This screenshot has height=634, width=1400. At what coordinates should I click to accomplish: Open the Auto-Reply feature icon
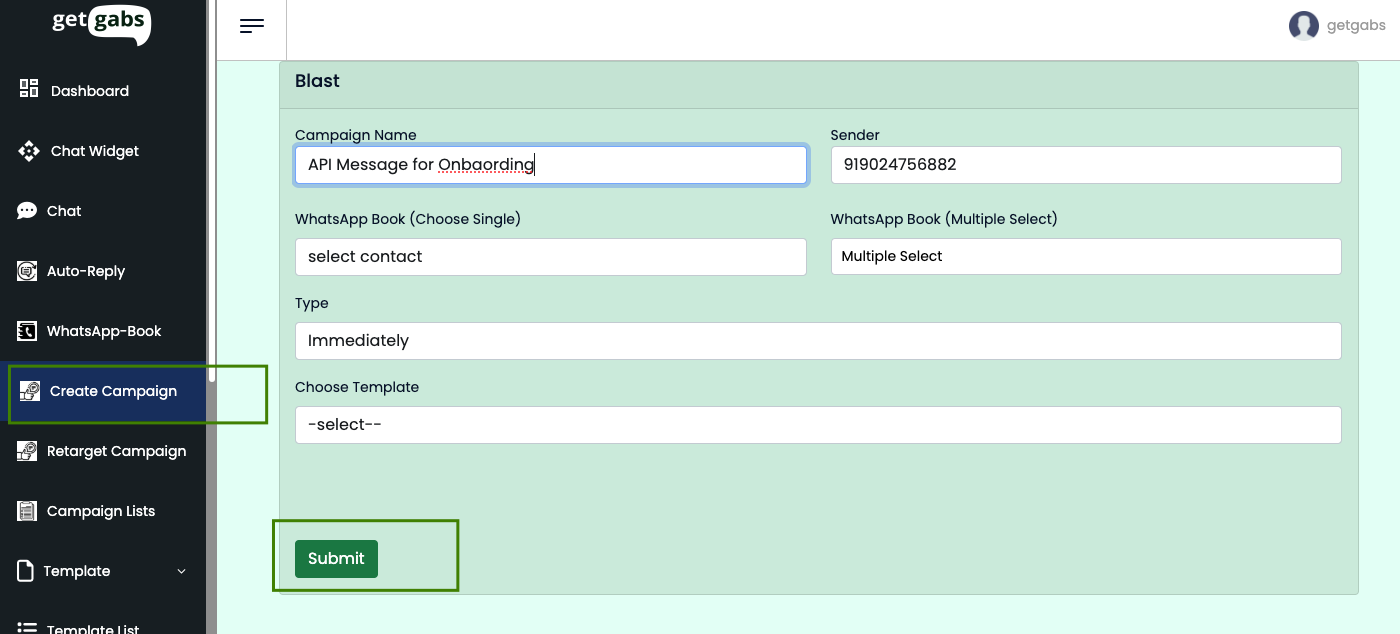(x=27, y=270)
